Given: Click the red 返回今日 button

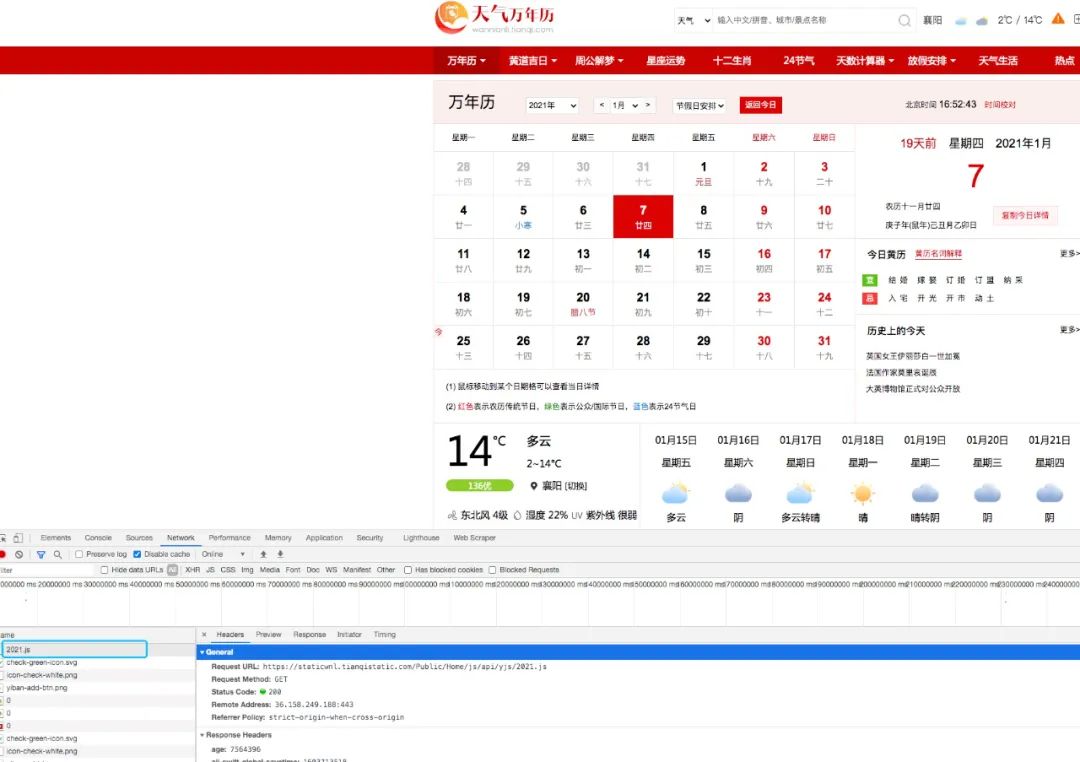Looking at the screenshot, I should (x=760, y=105).
